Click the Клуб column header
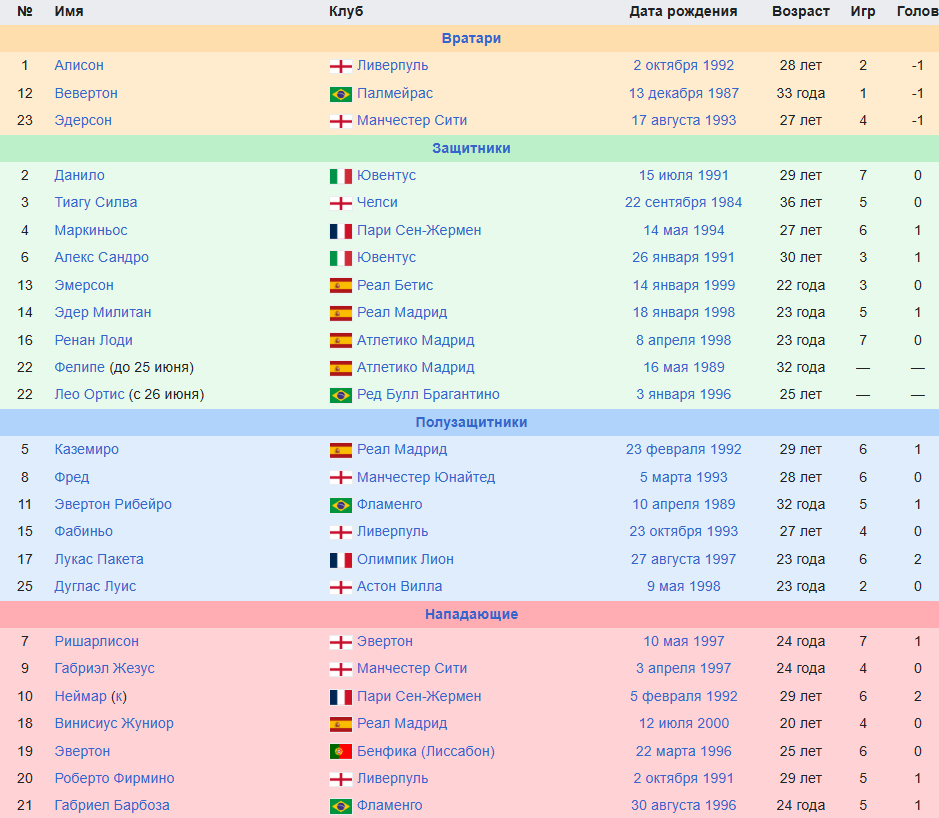This screenshot has height=818, width=939. [346, 11]
